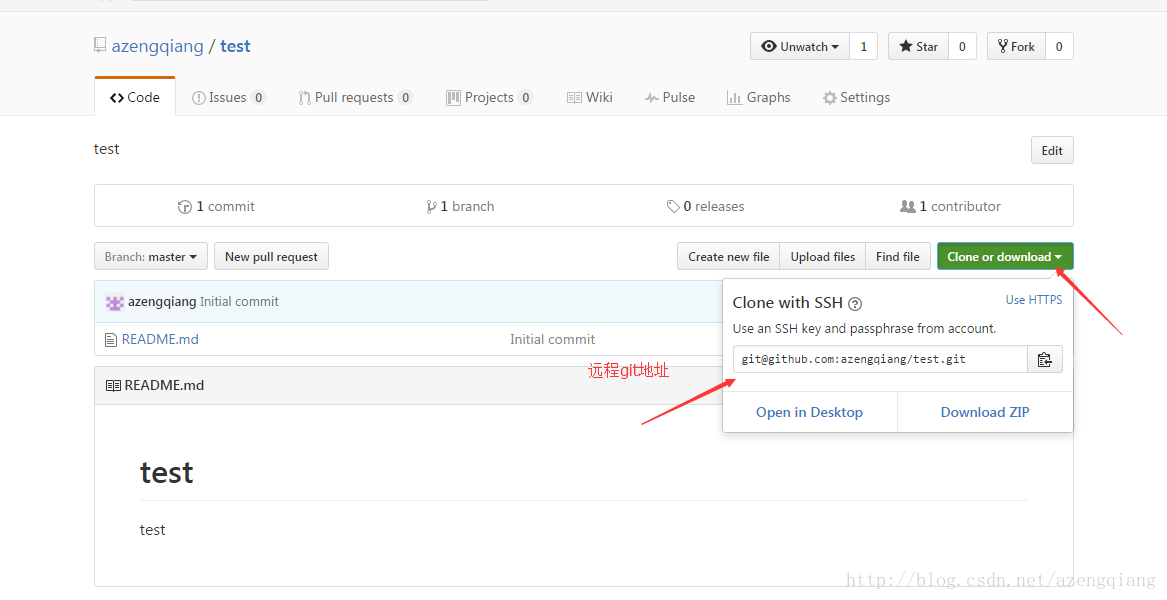1167x600 pixels.
Task: Open the repository Settings tab
Action: 856,98
